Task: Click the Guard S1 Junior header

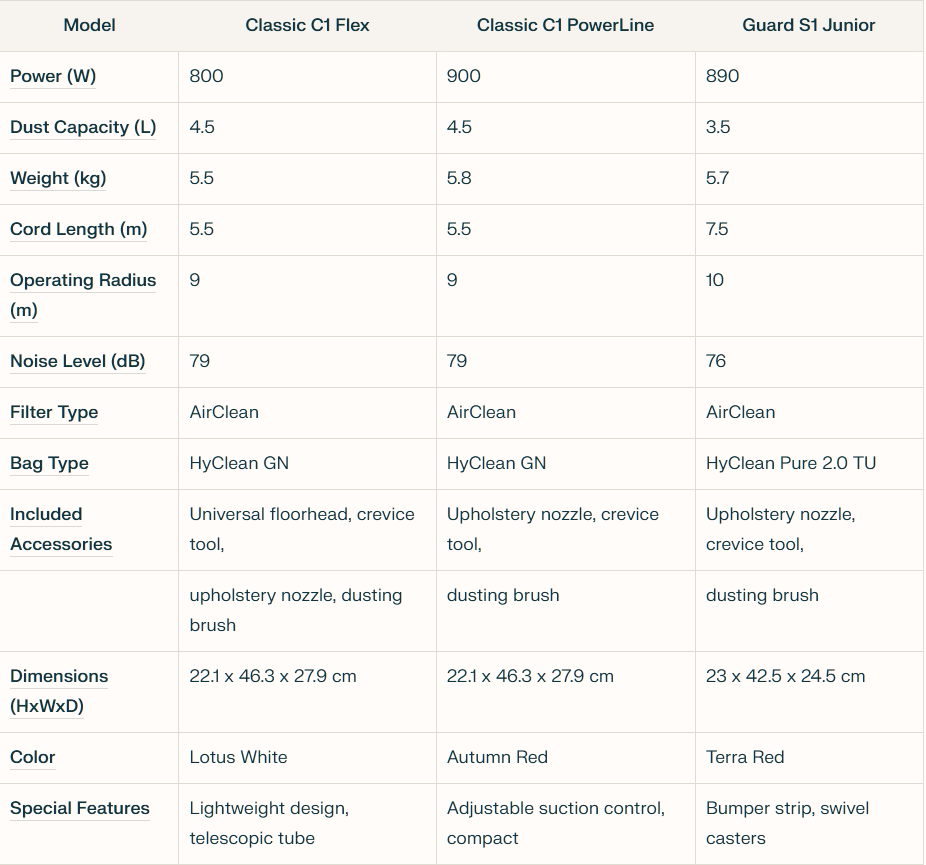Action: click(808, 25)
